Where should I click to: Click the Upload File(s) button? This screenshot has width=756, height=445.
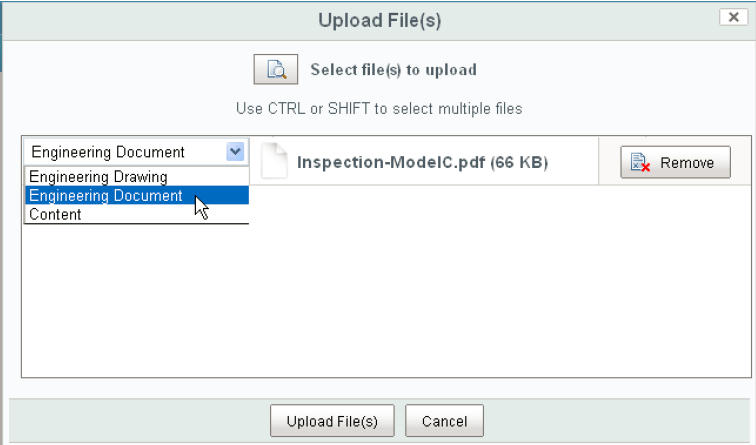click(332, 421)
